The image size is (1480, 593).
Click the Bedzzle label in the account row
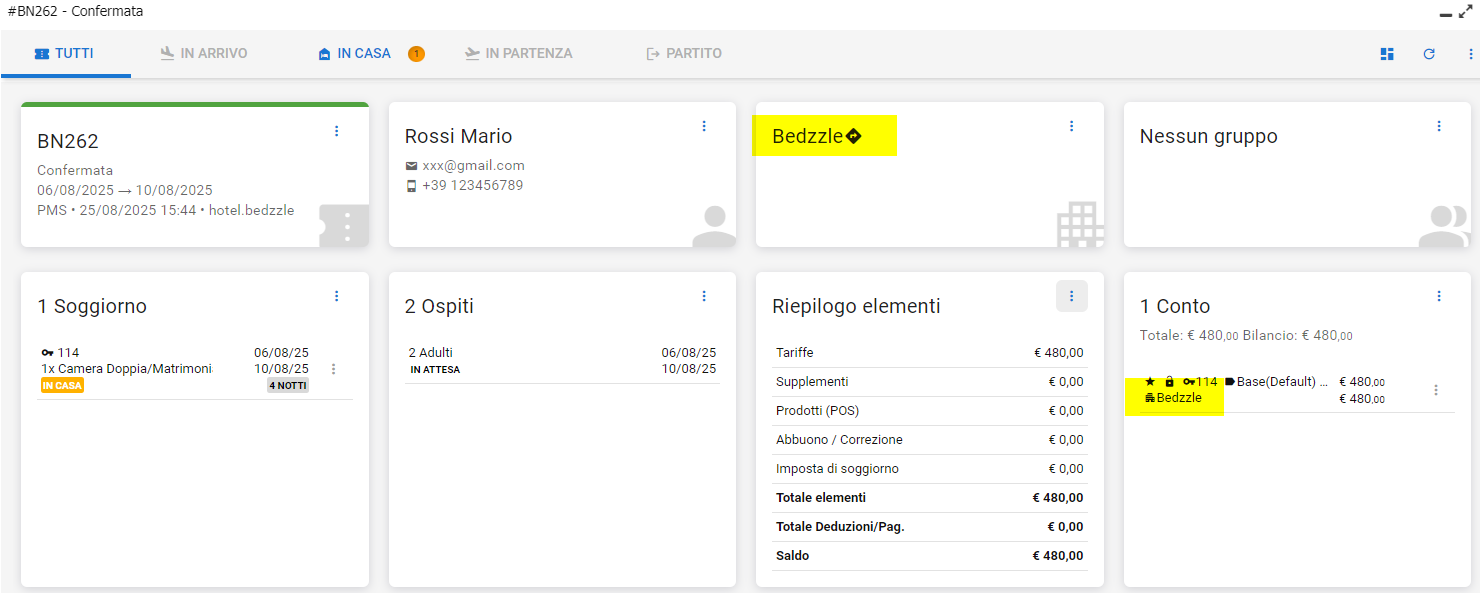1178,398
